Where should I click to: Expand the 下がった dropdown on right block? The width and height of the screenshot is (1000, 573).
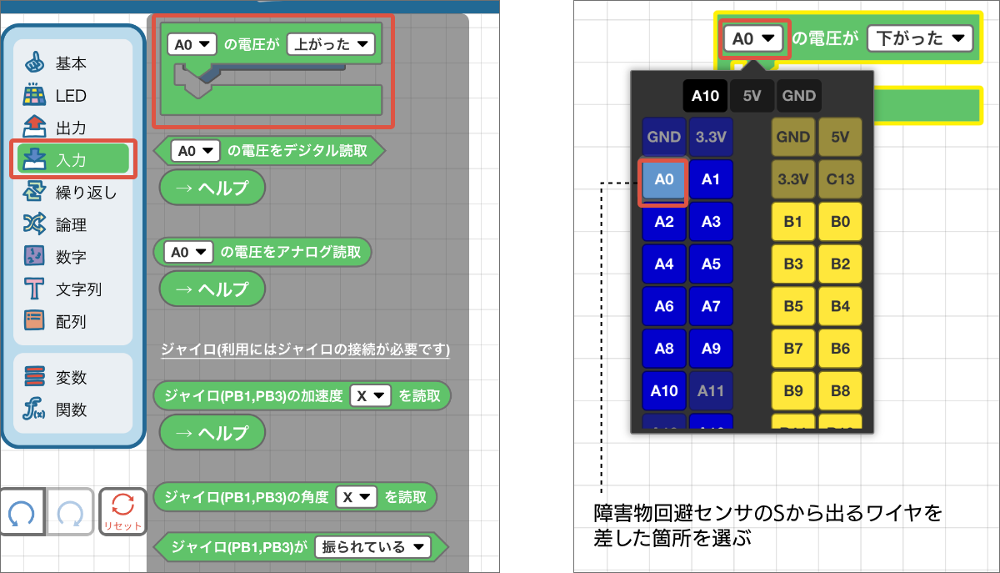pyautogui.click(x=919, y=38)
